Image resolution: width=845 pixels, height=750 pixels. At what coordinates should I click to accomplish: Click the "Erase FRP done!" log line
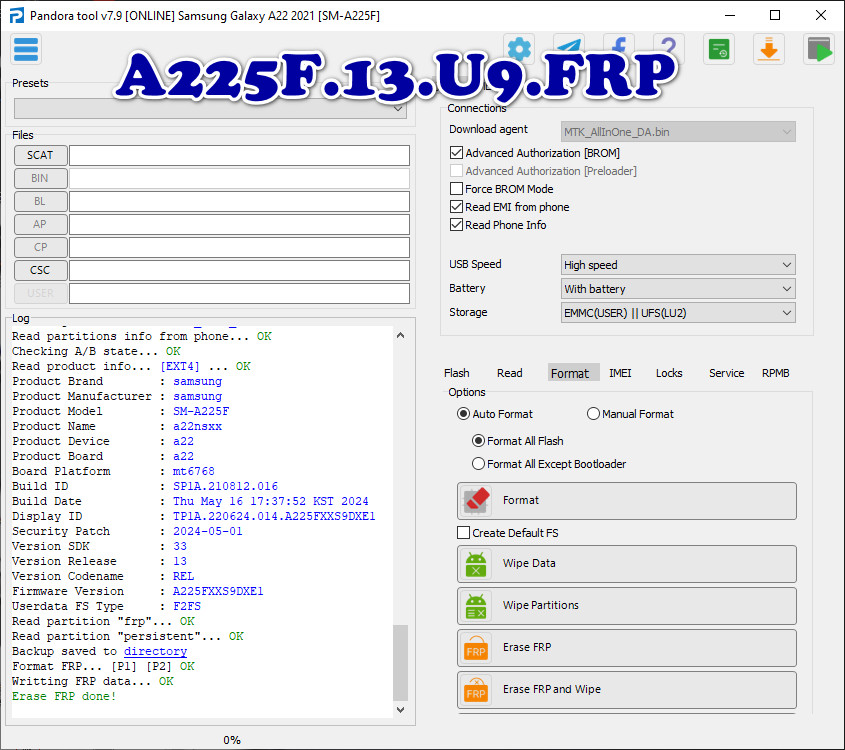pos(64,696)
